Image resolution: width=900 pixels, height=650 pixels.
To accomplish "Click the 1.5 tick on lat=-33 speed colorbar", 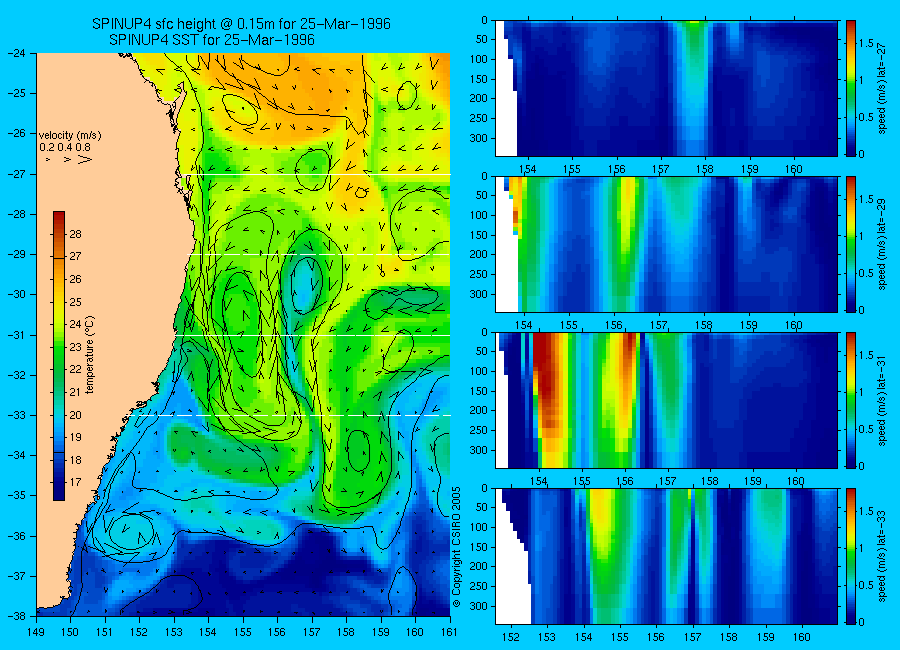I will pyautogui.click(x=867, y=512).
